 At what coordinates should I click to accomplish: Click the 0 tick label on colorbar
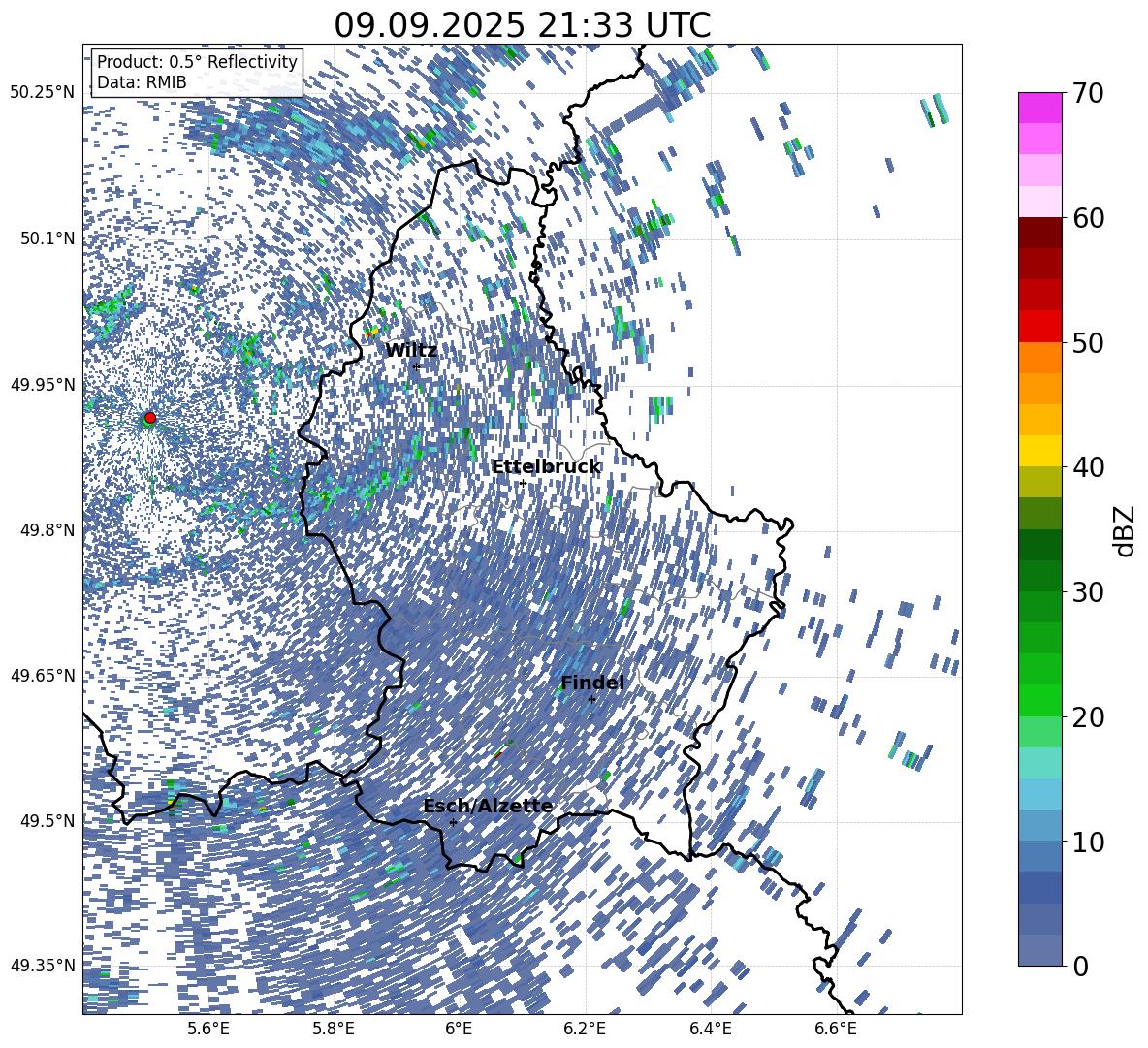(1080, 966)
